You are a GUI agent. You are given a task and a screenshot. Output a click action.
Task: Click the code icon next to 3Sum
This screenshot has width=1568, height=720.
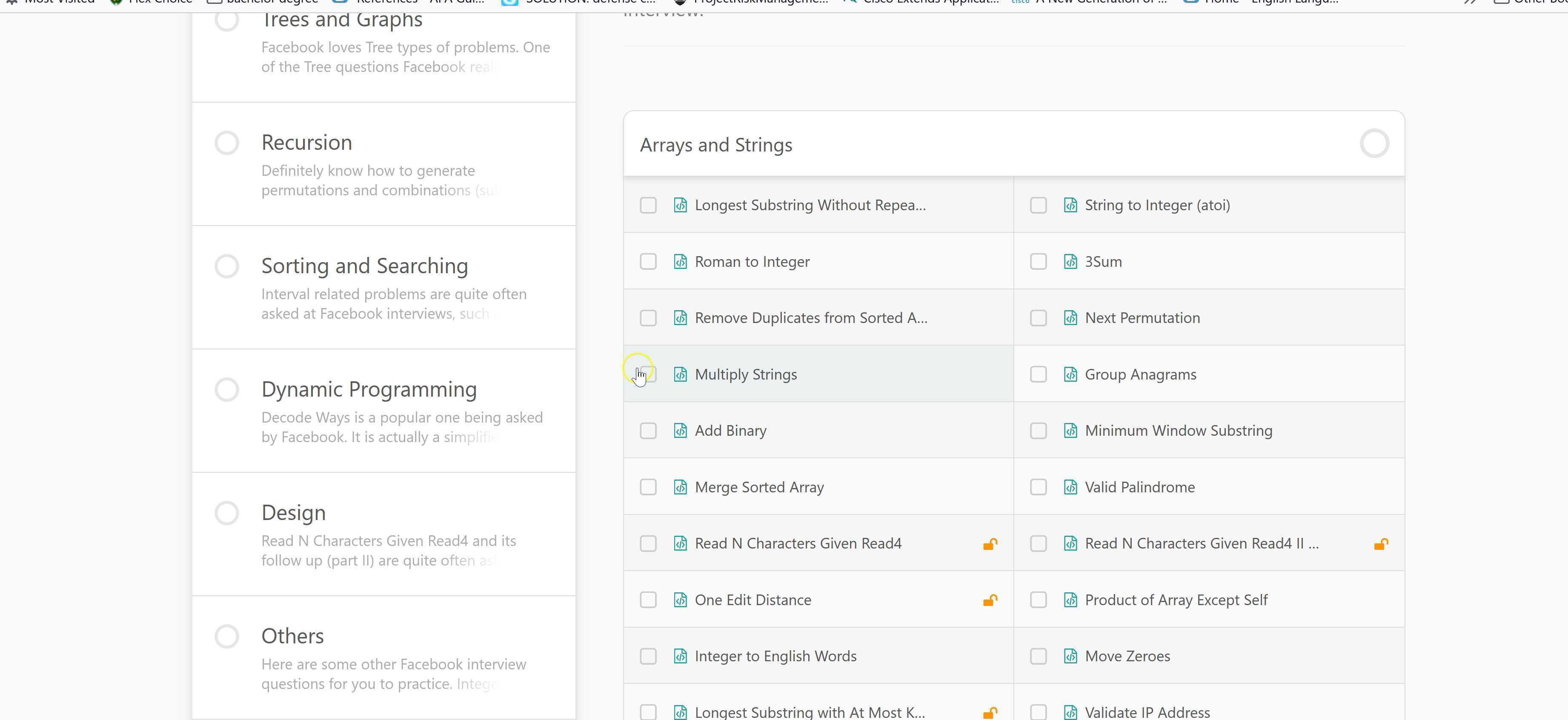(x=1070, y=262)
